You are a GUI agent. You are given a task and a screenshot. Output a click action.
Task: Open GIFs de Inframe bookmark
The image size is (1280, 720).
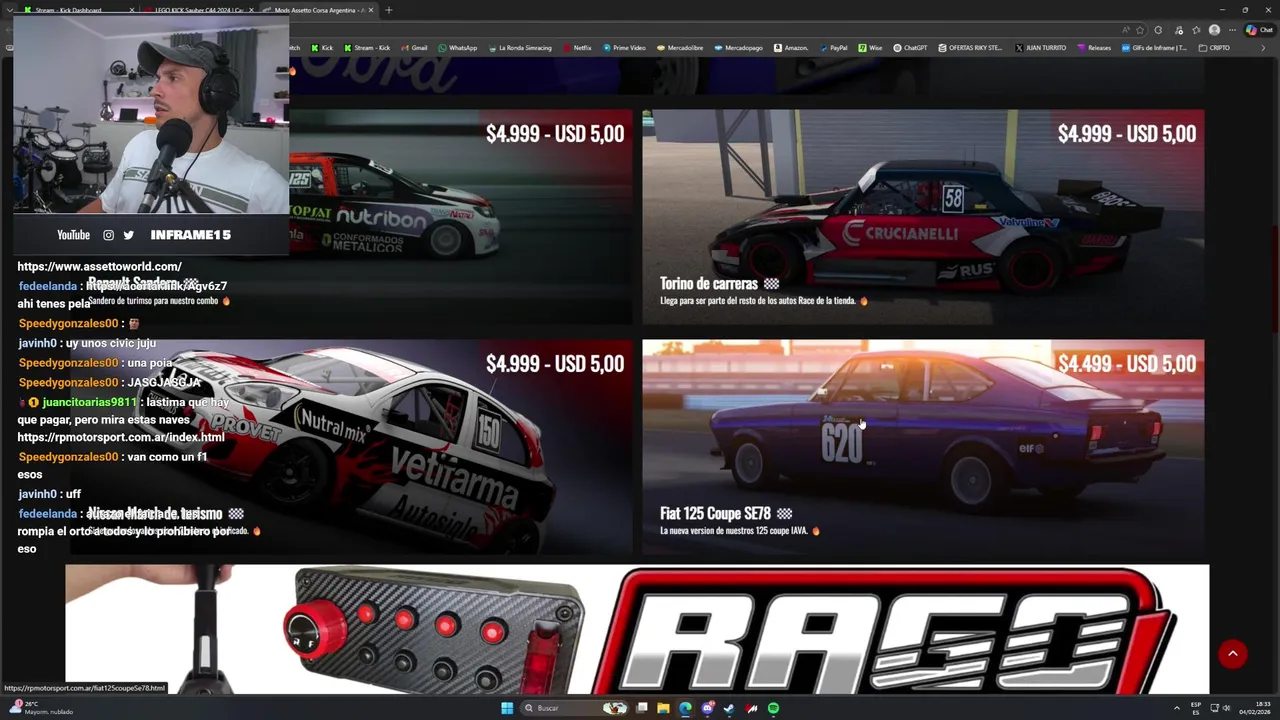[1154, 48]
